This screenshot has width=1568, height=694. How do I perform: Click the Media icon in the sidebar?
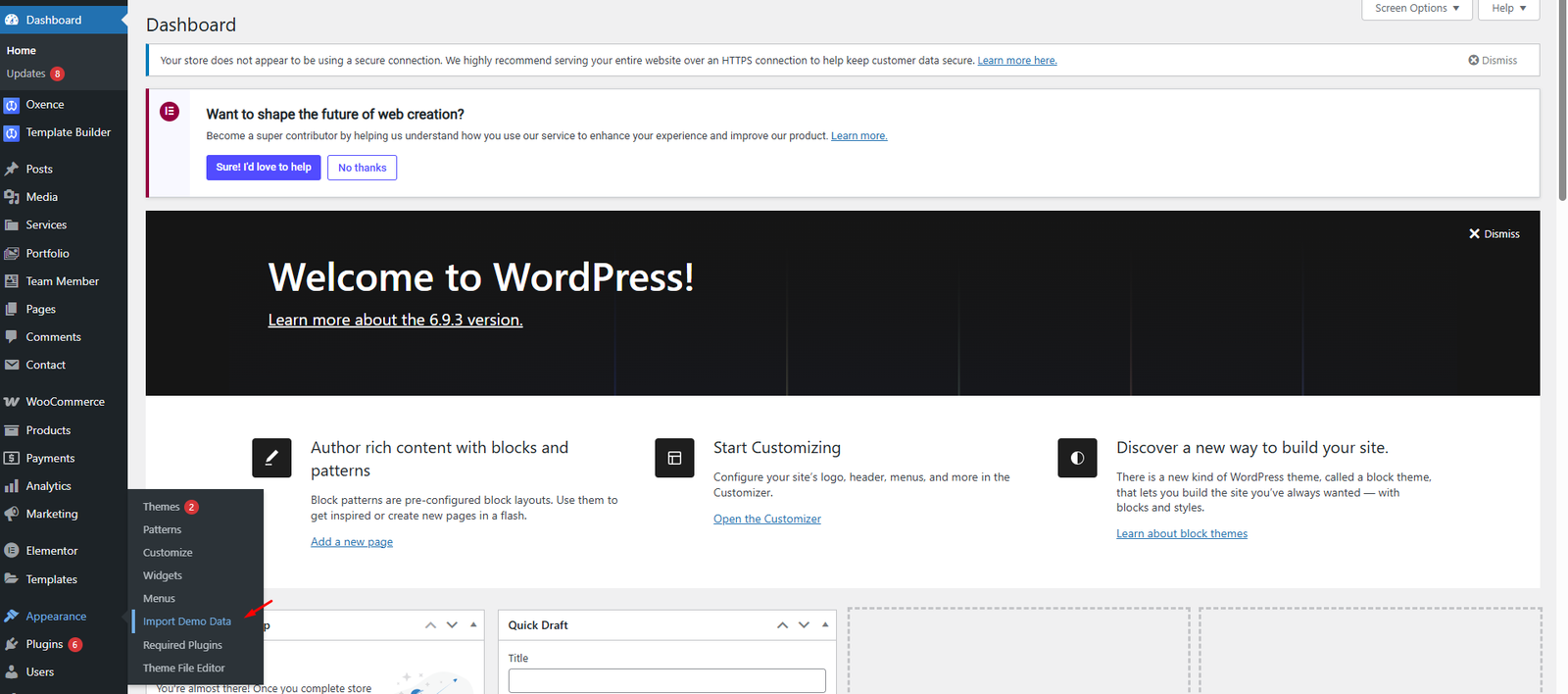click(x=12, y=197)
